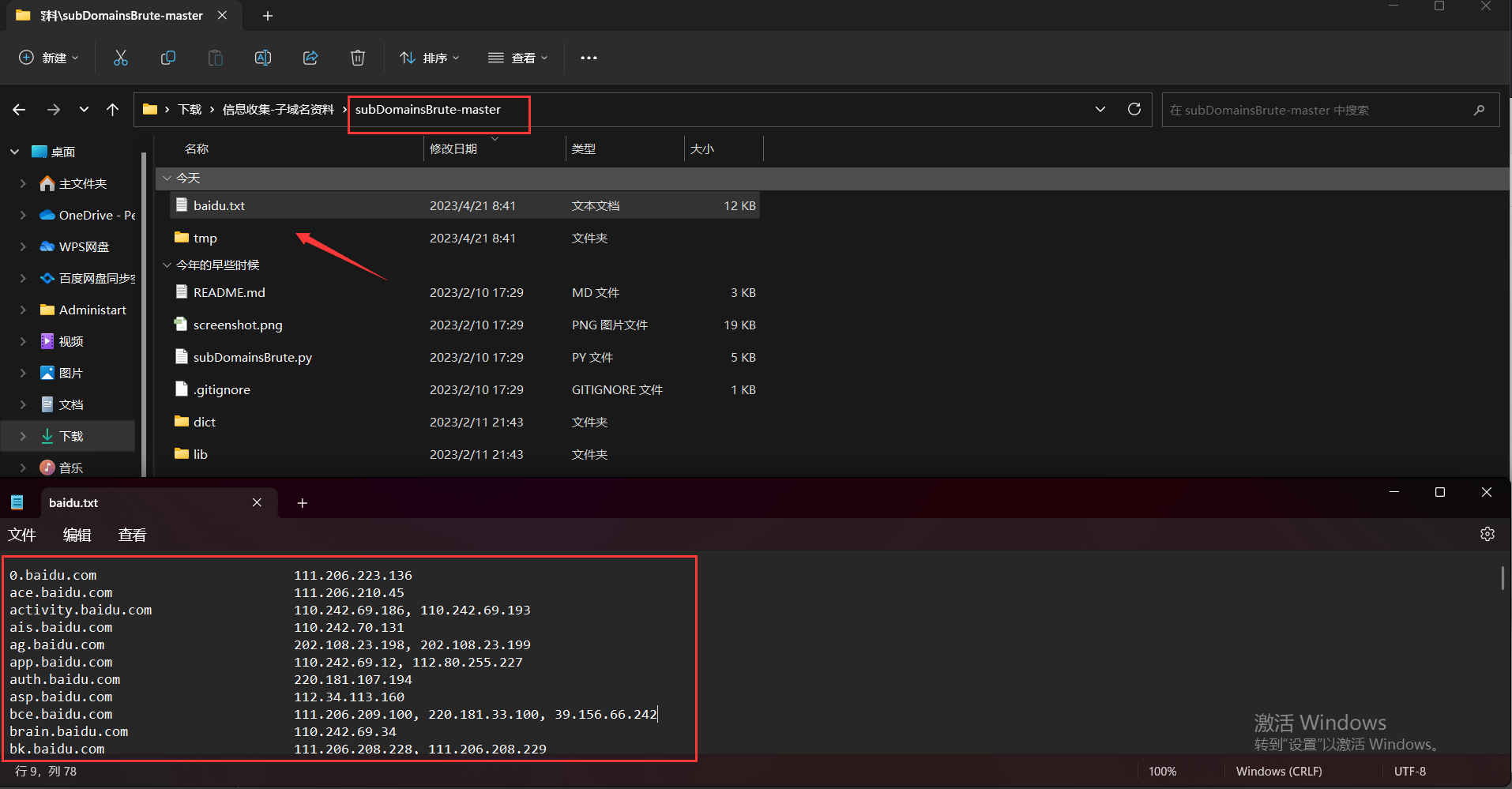Go back with the left arrow button

(x=19, y=110)
